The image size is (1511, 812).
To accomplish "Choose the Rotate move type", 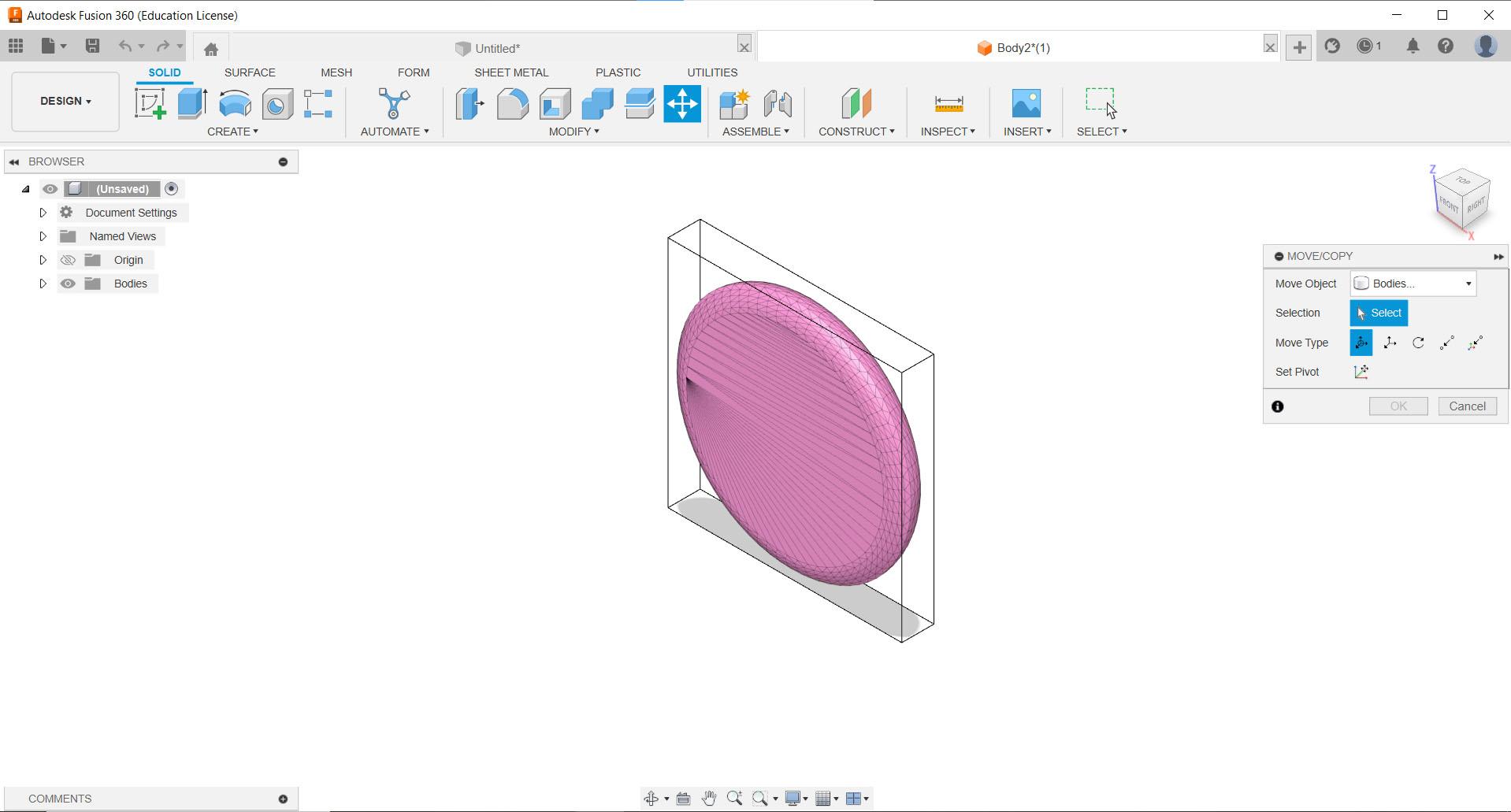I will click(x=1418, y=343).
